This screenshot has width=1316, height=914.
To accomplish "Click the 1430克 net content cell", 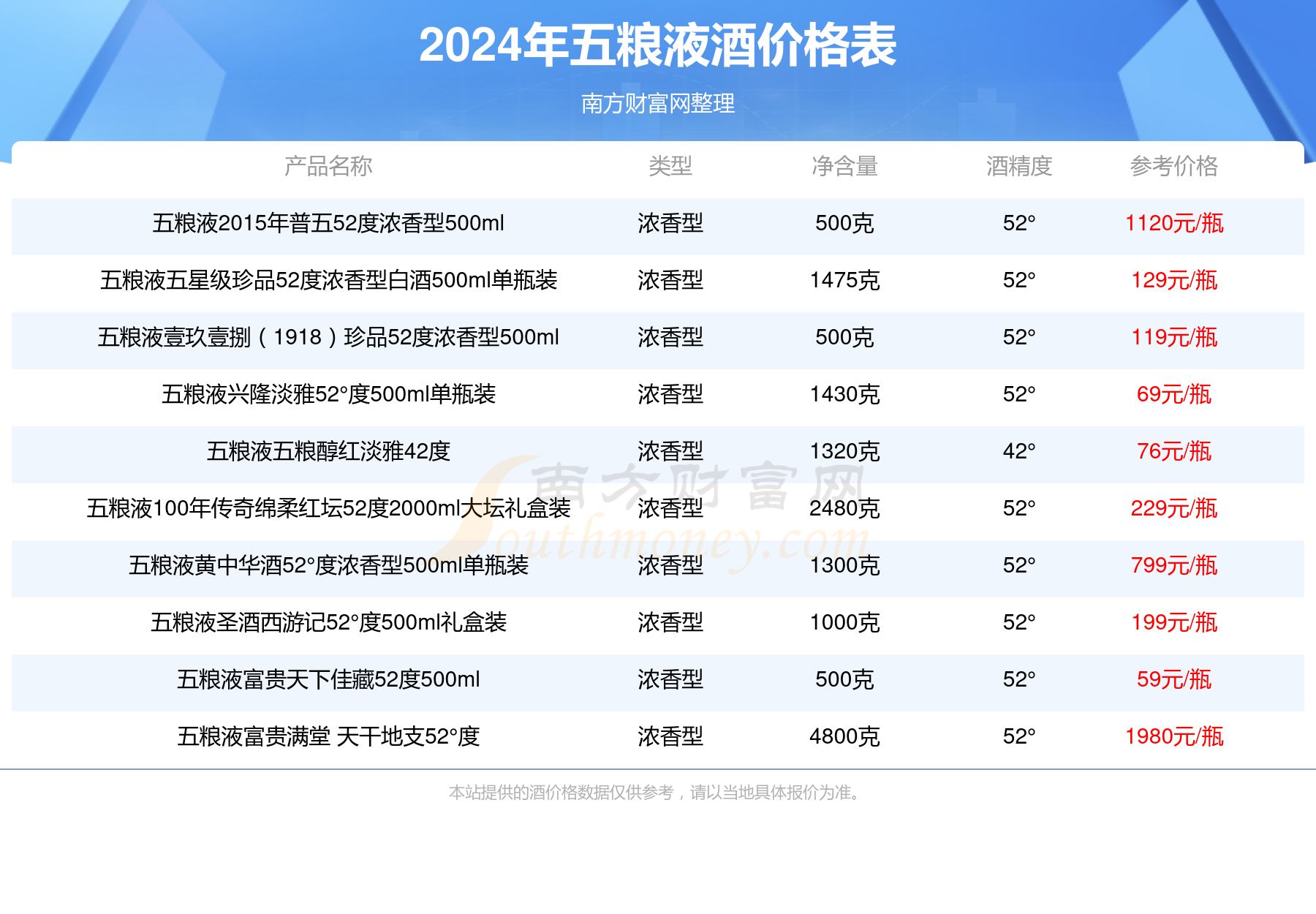I will (844, 394).
